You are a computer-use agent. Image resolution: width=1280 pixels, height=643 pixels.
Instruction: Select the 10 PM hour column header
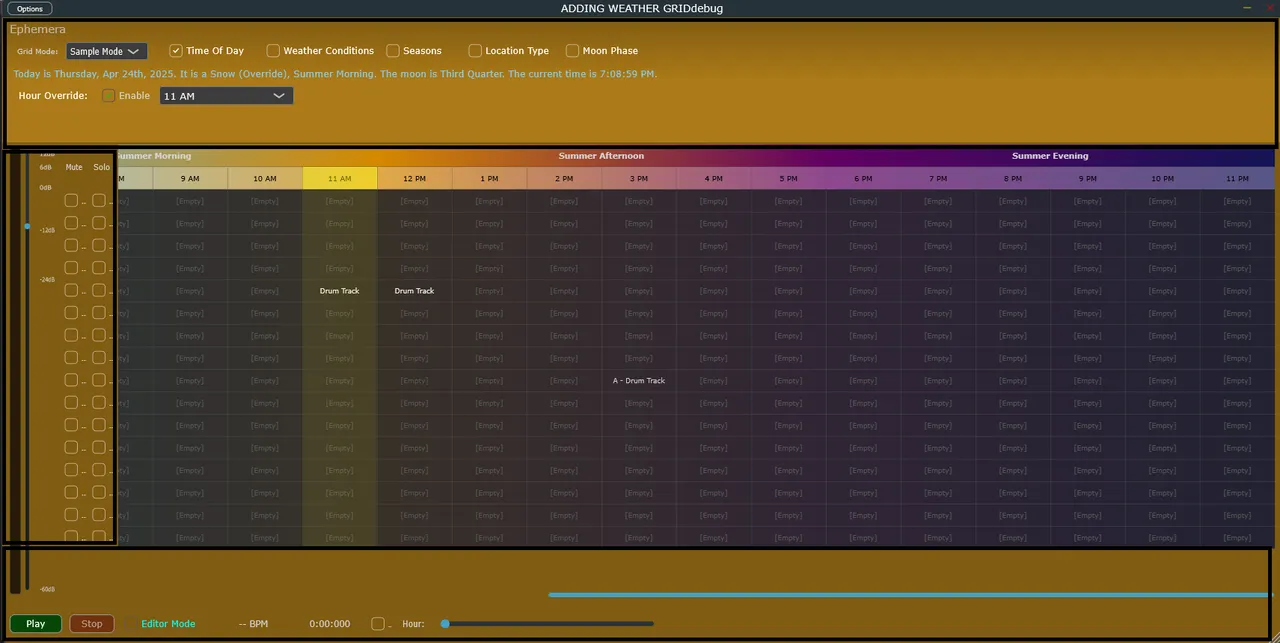(x=1163, y=178)
